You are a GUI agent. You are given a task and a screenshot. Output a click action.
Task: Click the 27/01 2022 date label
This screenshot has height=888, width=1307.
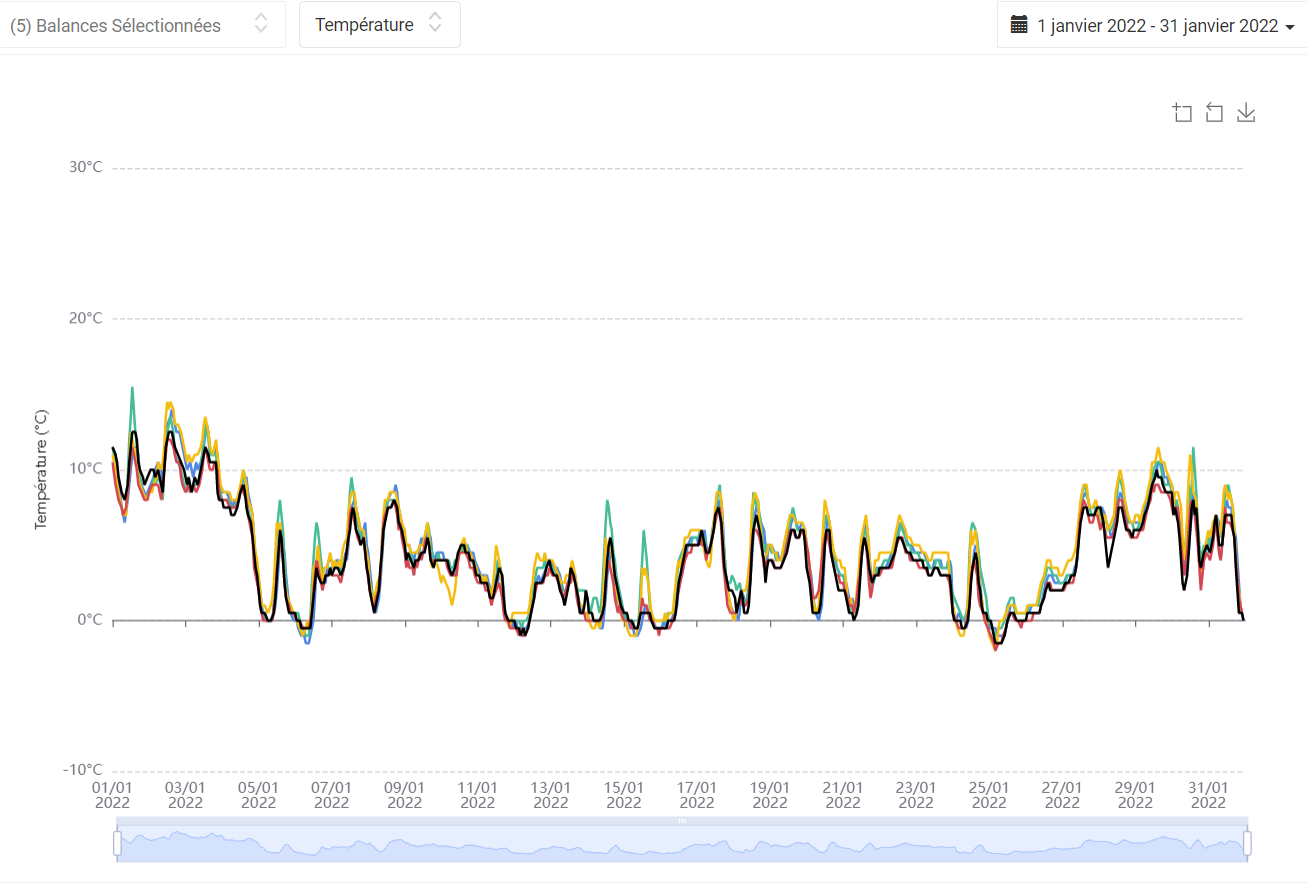(1062, 795)
